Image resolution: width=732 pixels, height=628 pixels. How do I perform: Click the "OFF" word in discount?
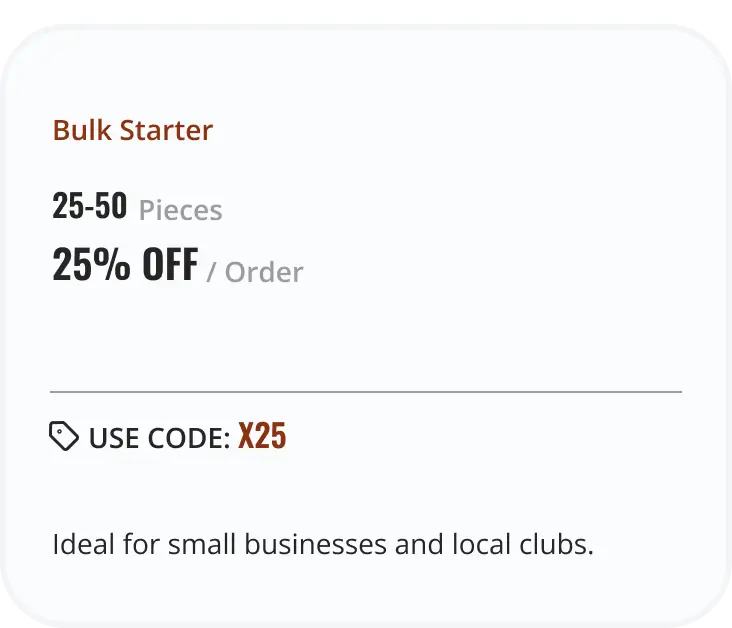click(x=169, y=265)
